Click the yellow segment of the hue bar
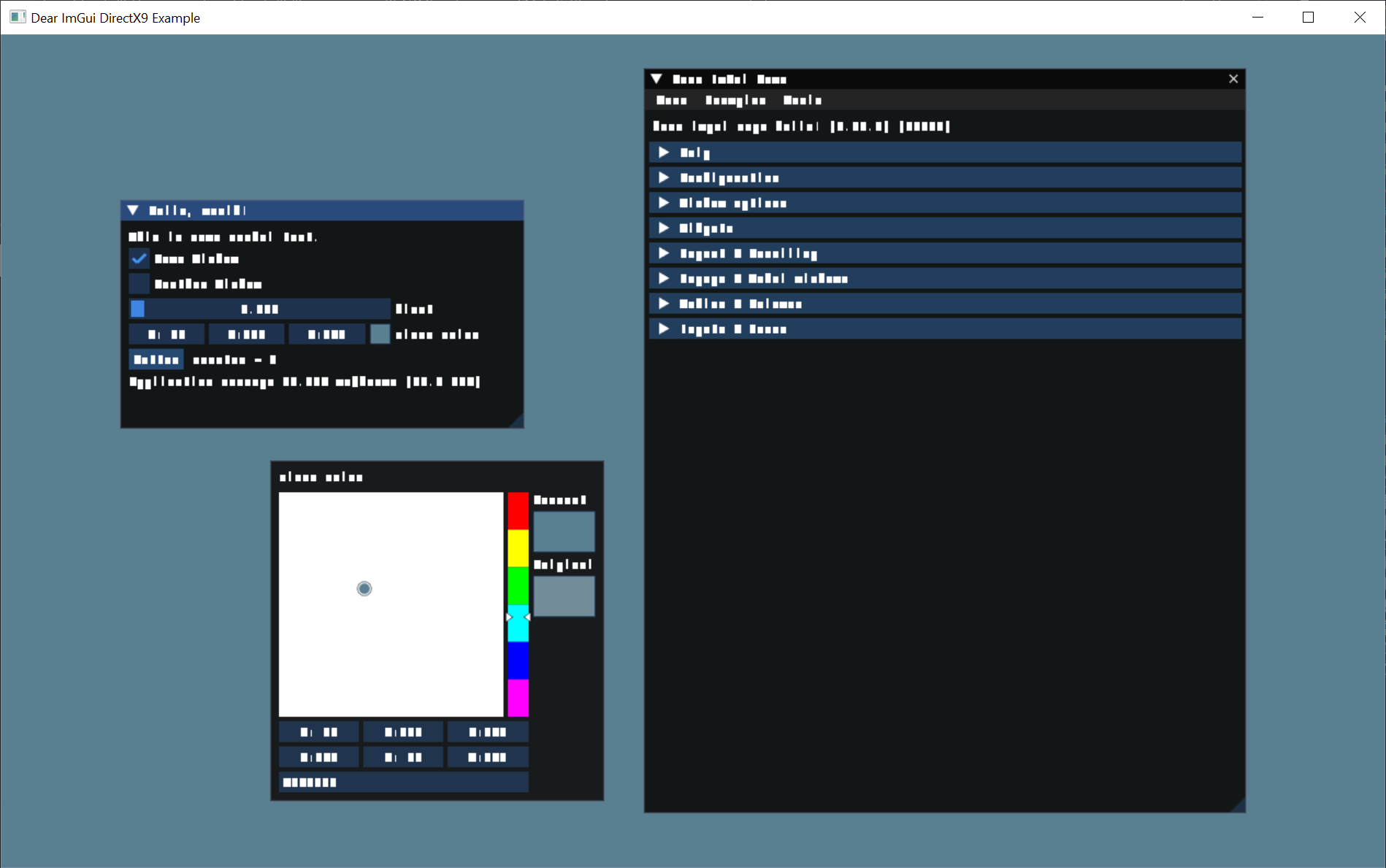Viewport: 1386px width, 868px height. 518,548
